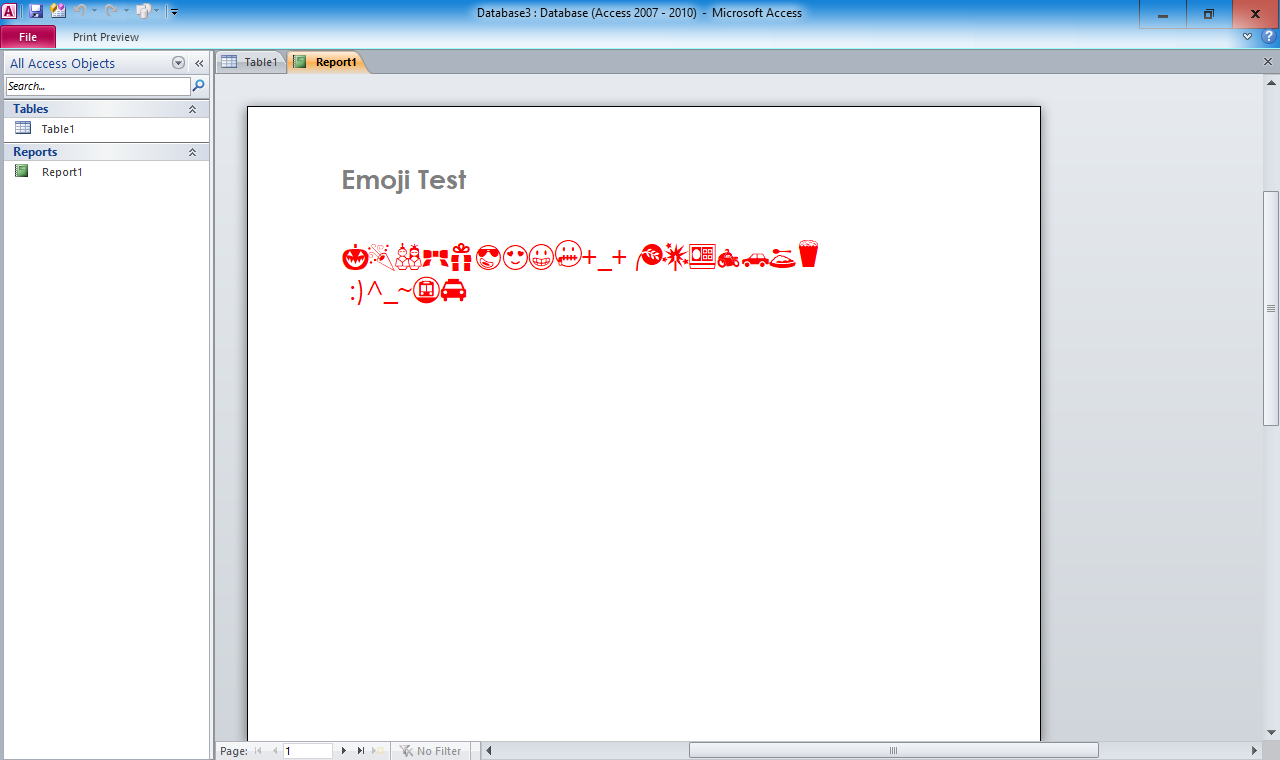
Task: Open the Redo history dropdown arrow
Action: tap(126, 12)
